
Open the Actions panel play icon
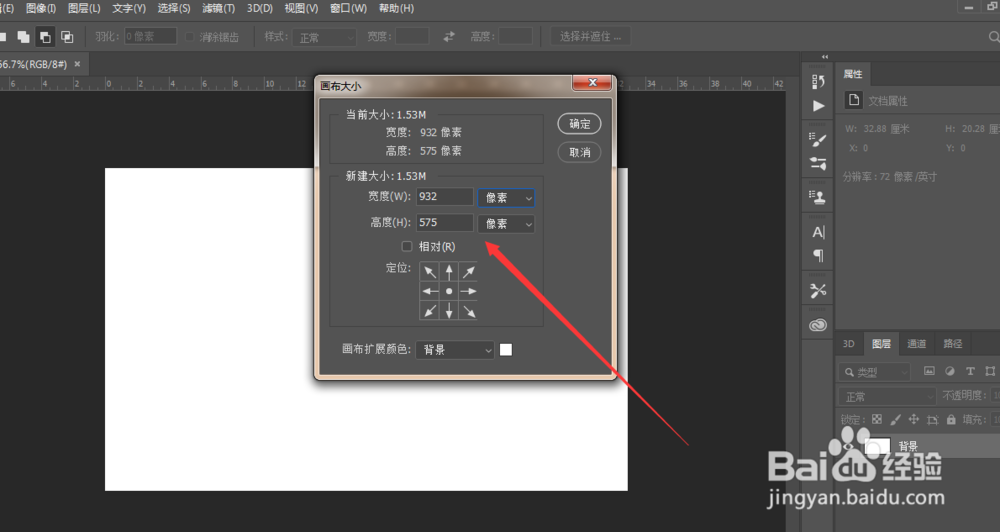point(818,106)
